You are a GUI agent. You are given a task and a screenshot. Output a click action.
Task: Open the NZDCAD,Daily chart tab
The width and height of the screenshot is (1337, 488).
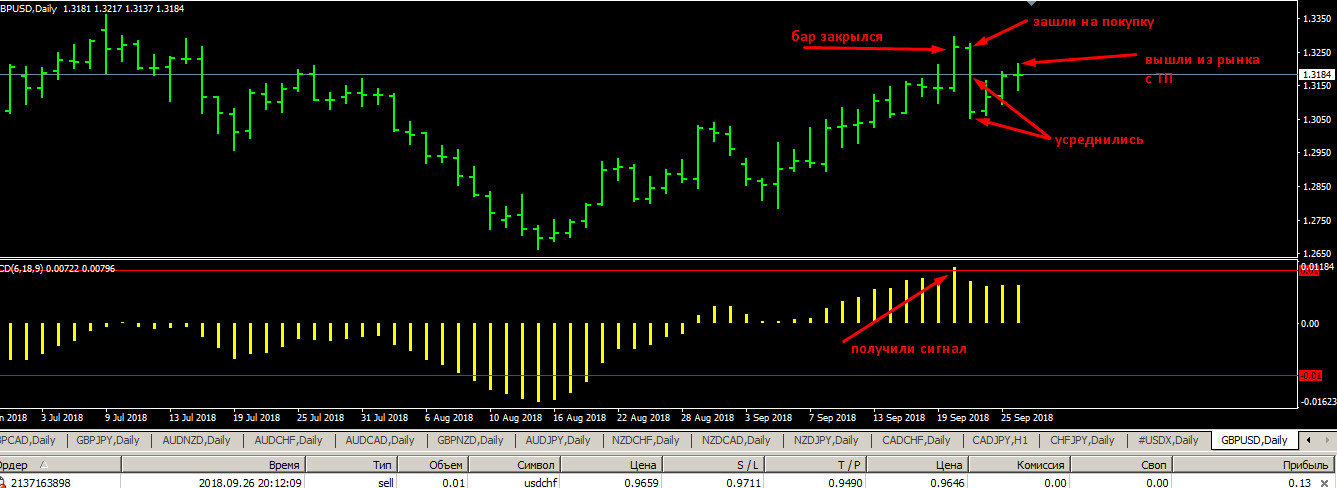tap(736, 440)
